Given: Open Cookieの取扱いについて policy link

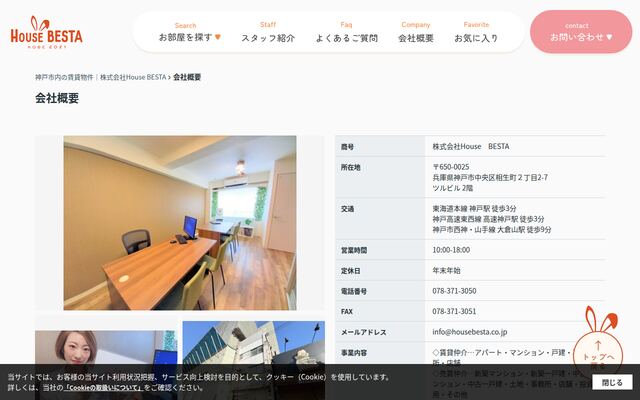Looking at the screenshot, I should coord(104,387).
